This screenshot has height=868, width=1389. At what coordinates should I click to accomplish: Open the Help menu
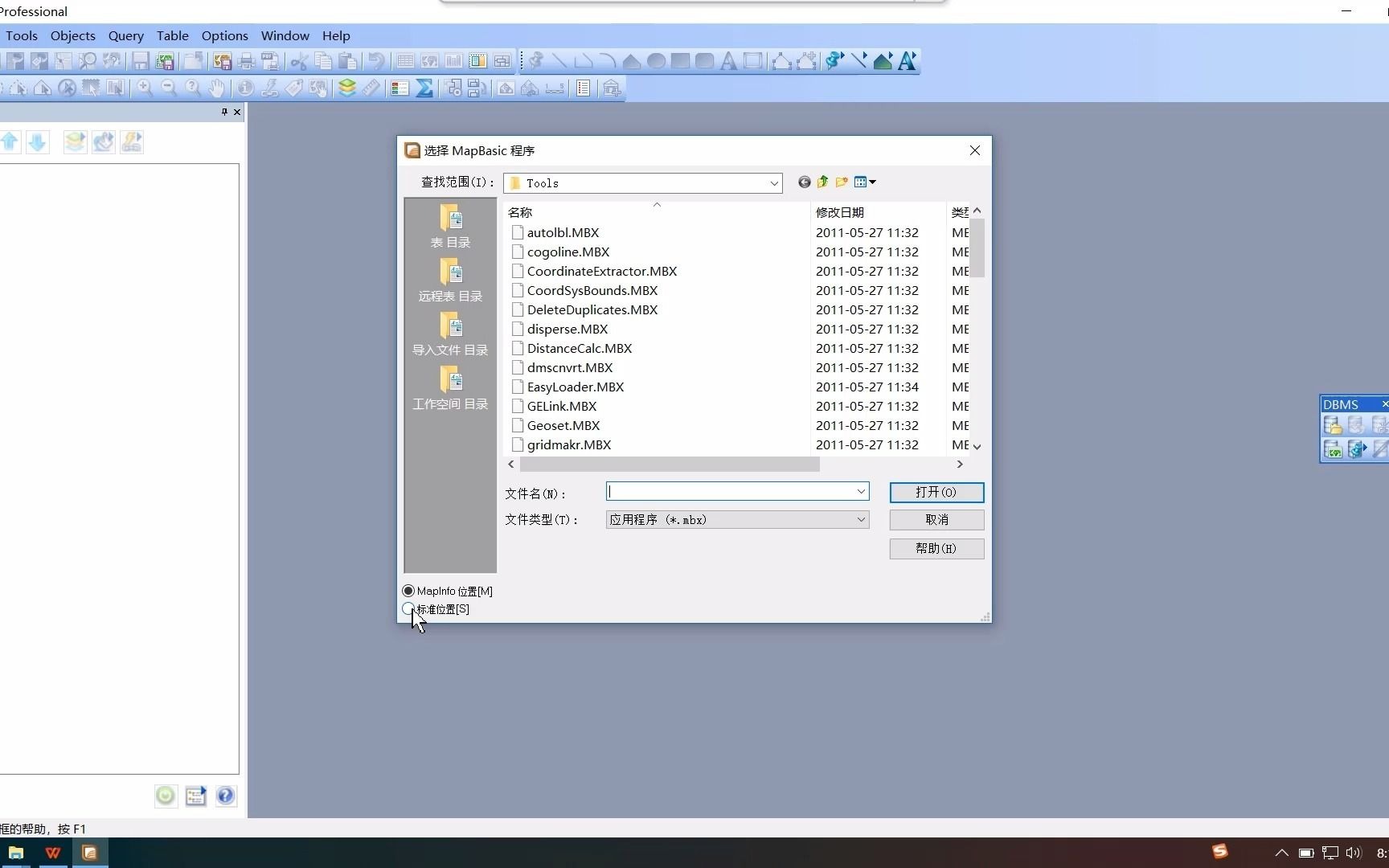coord(336,35)
